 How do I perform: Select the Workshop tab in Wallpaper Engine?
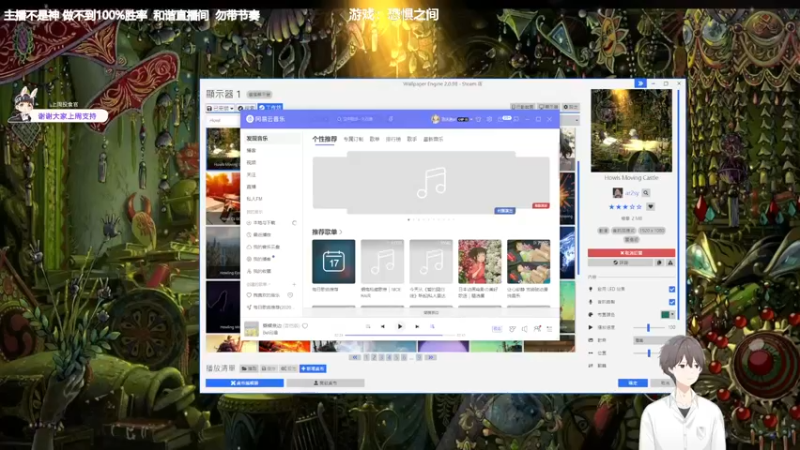pos(270,108)
